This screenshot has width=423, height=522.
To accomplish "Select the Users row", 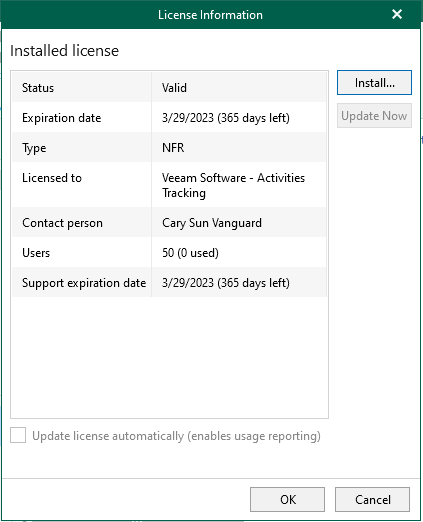I will tap(169, 252).
